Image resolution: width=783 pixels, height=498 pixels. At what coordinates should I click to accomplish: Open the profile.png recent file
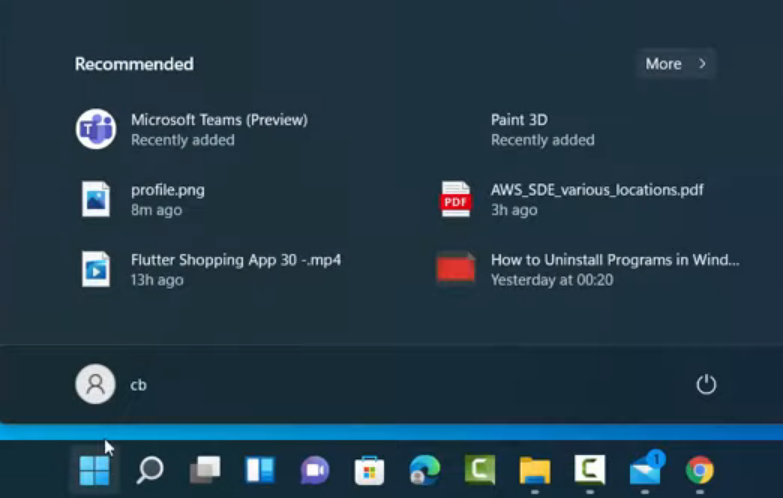[167, 199]
